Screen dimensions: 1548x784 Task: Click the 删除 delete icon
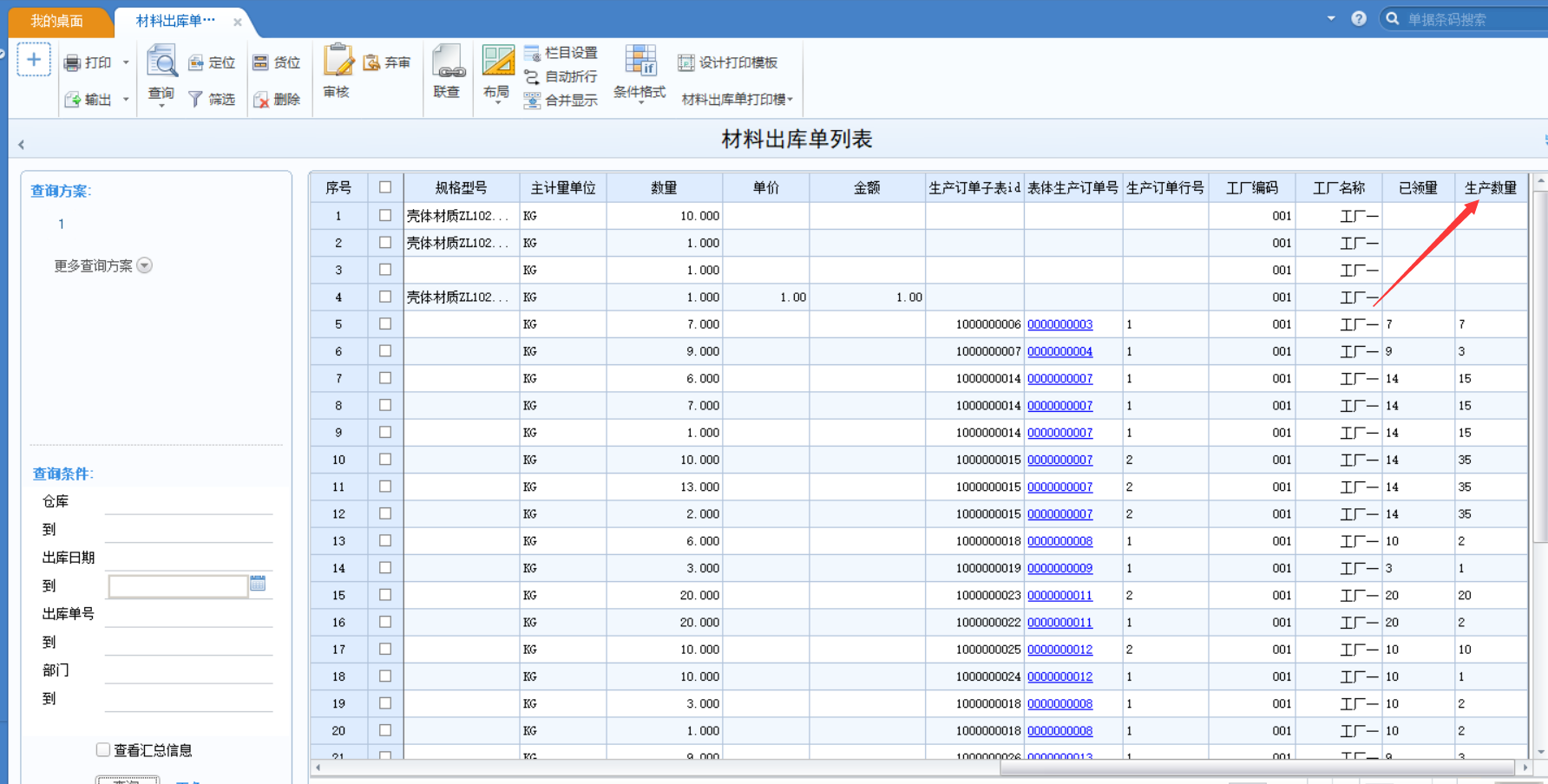pos(261,100)
